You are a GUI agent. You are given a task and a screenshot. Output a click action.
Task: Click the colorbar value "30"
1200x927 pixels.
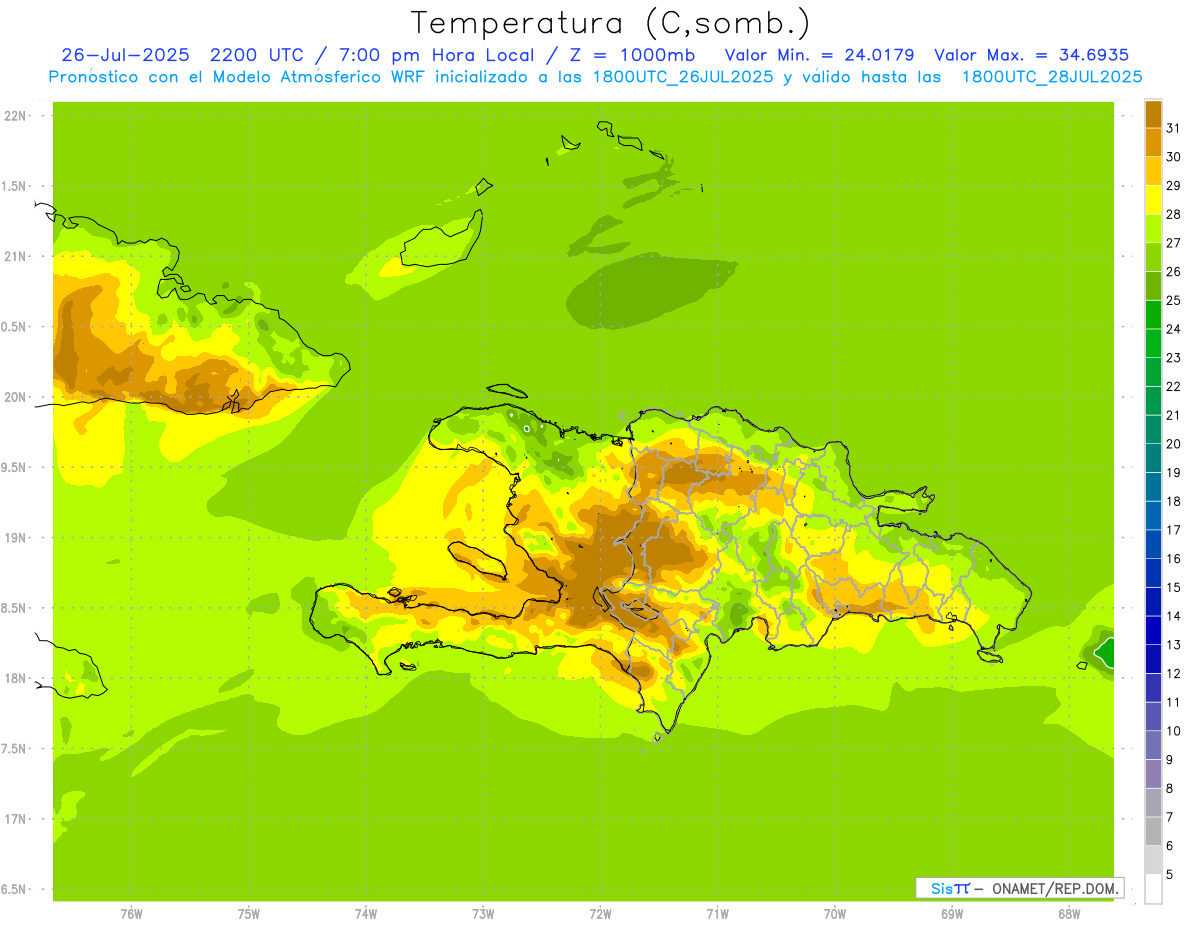1173,157
